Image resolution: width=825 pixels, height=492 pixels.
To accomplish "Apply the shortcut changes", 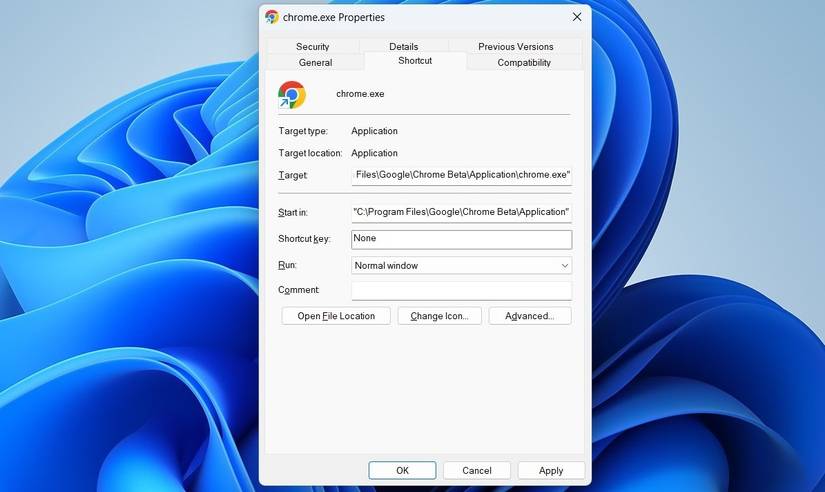I will 551,470.
